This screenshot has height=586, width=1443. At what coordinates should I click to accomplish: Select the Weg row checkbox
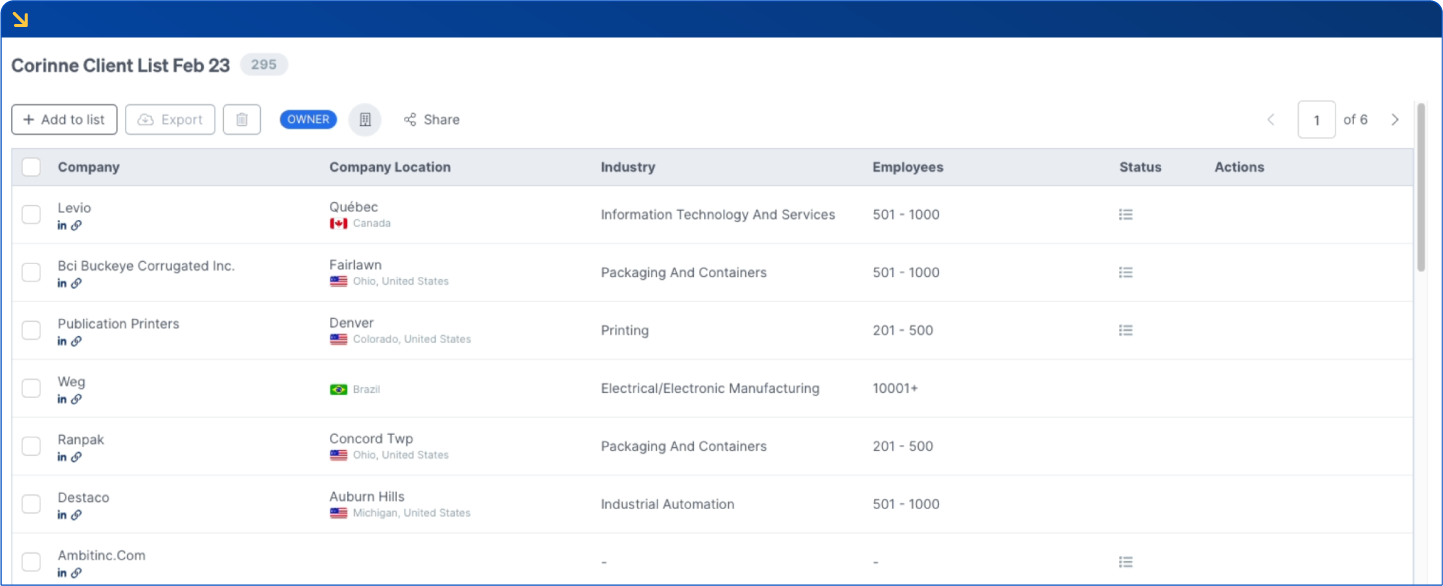tap(31, 388)
